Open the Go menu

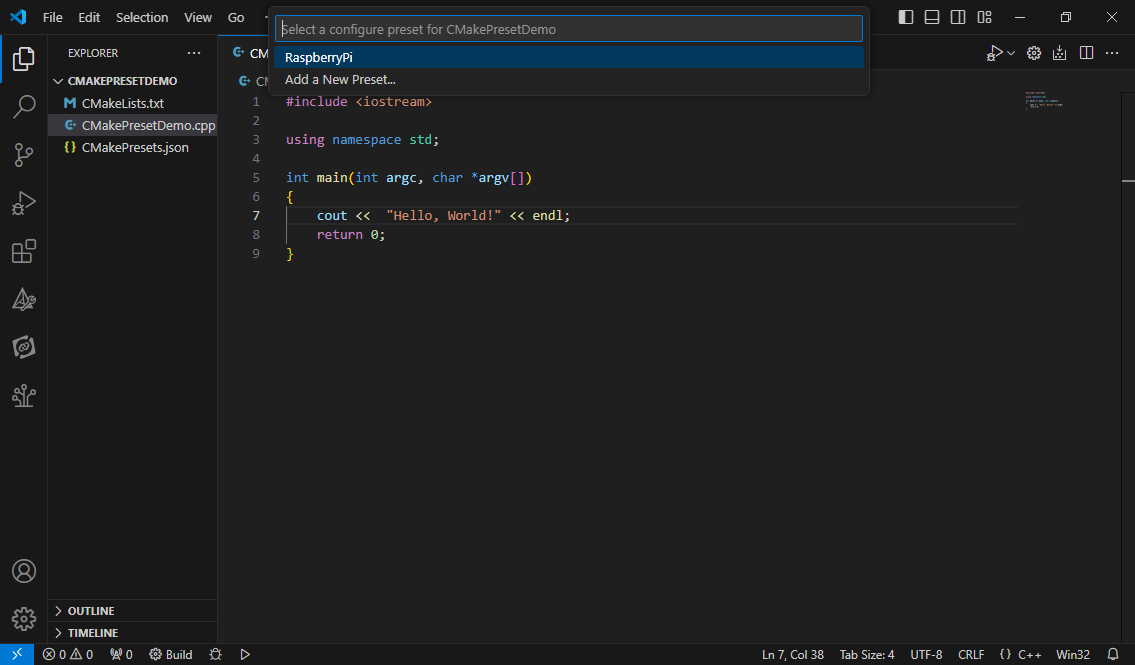pyautogui.click(x=236, y=17)
